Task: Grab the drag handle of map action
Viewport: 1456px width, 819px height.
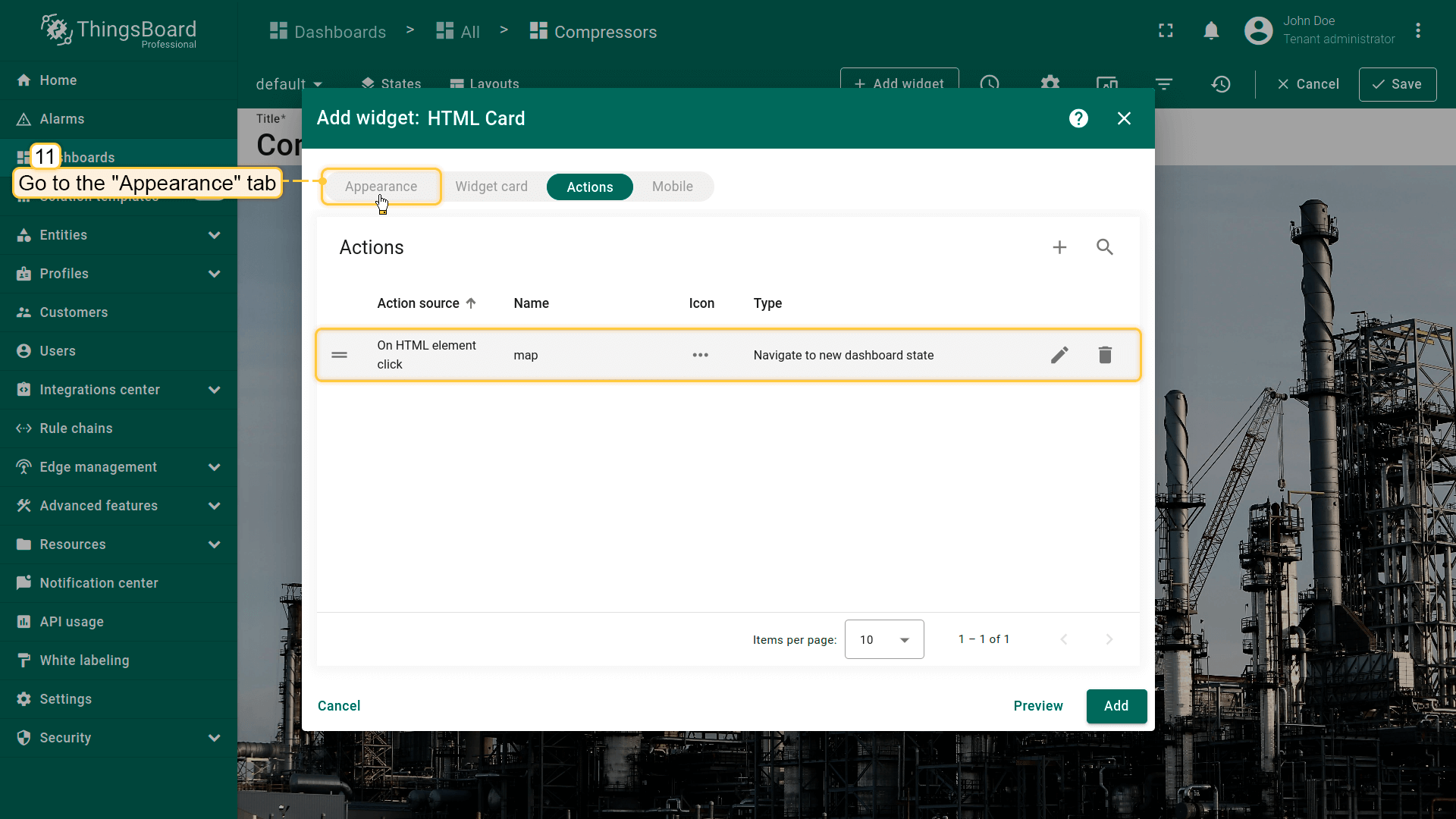Action: 339,355
